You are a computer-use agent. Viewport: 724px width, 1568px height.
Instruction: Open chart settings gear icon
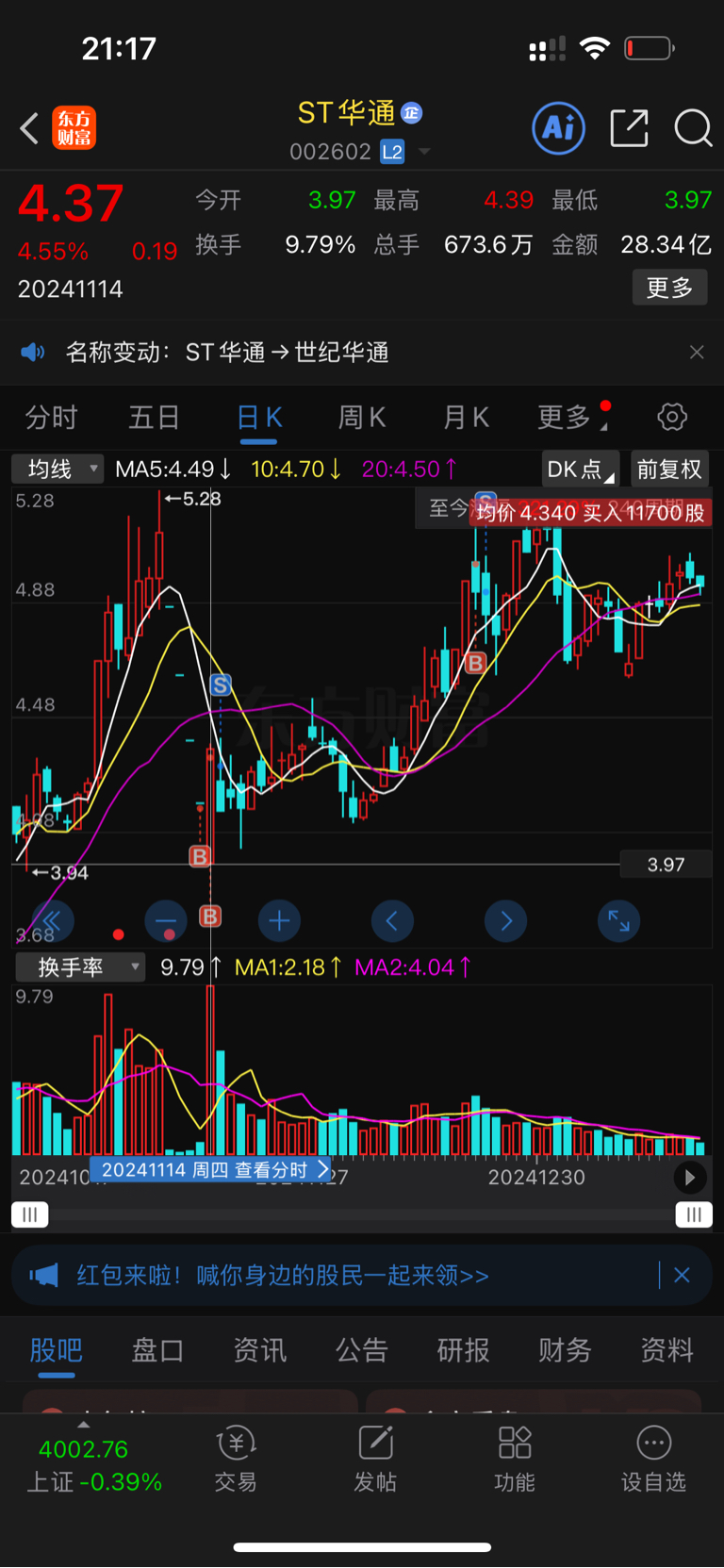[x=672, y=417]
